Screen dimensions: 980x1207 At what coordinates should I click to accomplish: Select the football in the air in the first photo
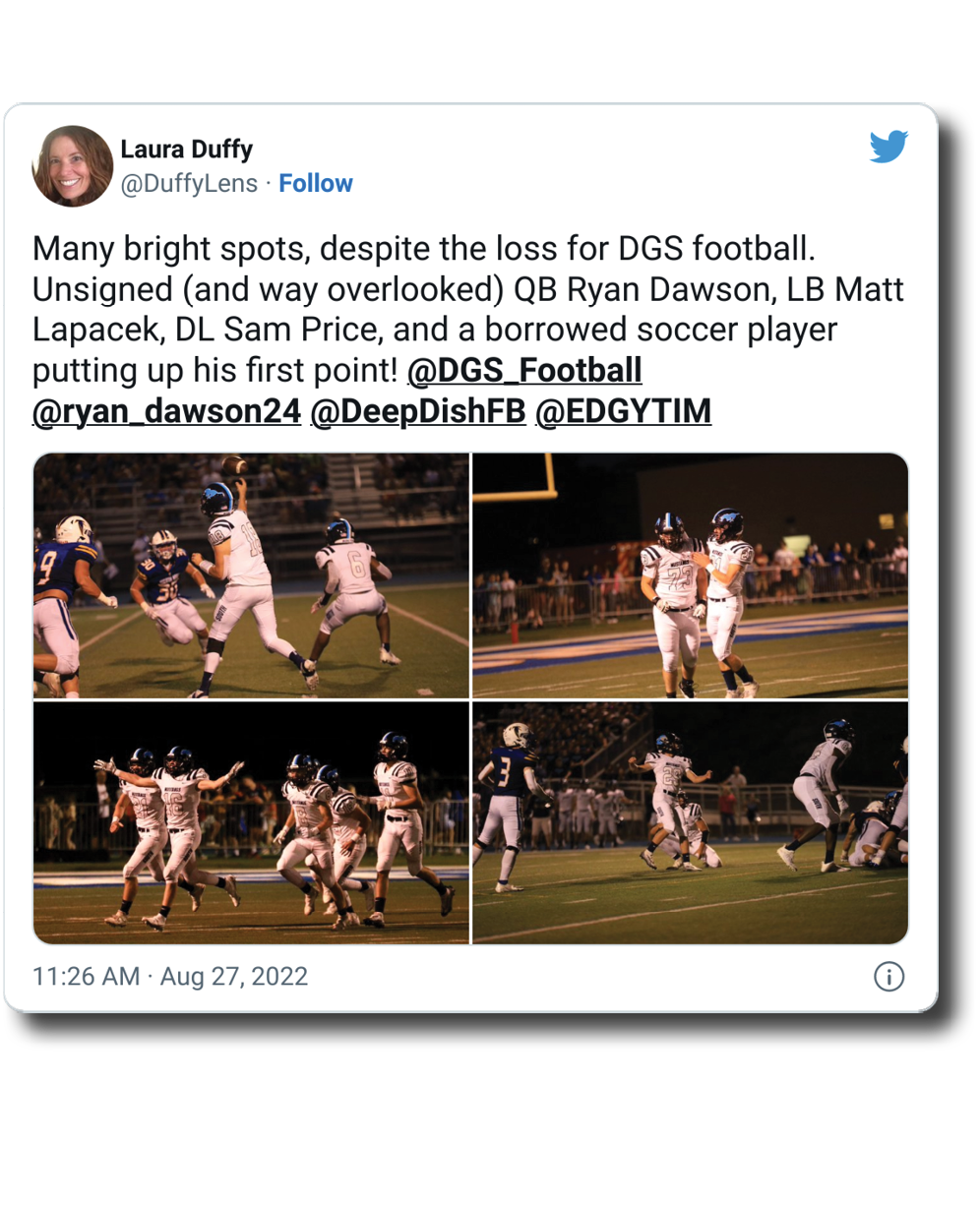coord(234,464)
